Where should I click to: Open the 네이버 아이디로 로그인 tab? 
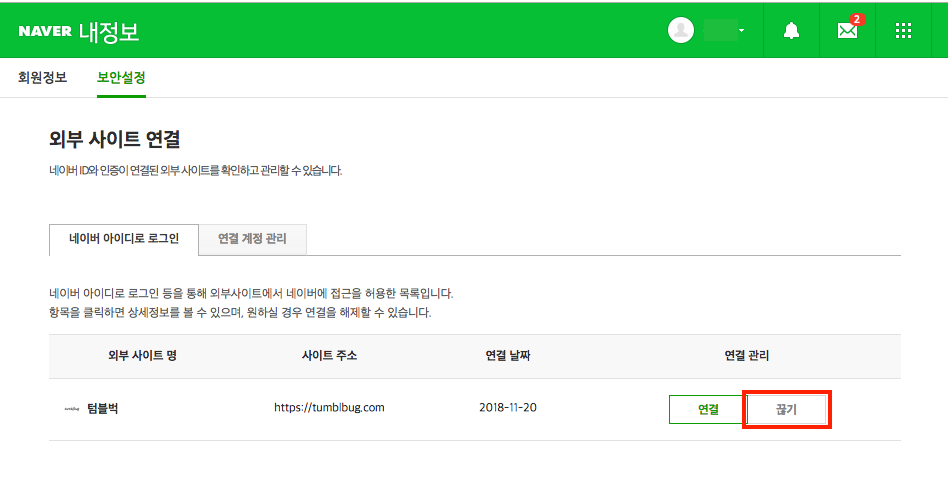click(124, 239)
